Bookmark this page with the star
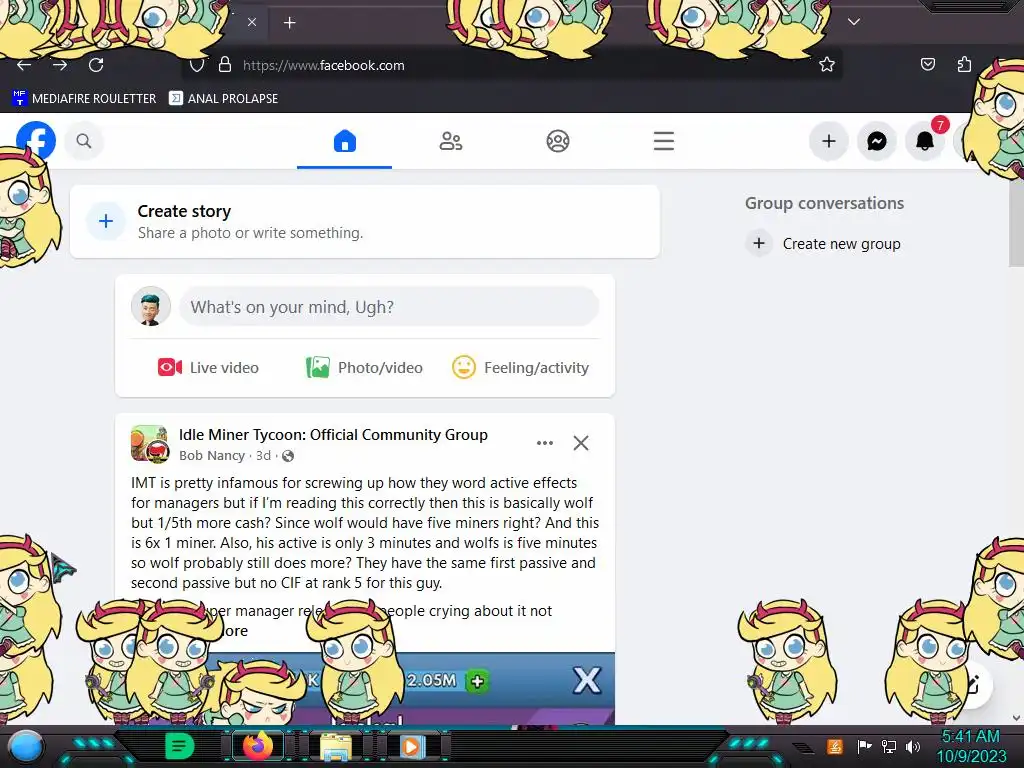 (x=827, y=65)
